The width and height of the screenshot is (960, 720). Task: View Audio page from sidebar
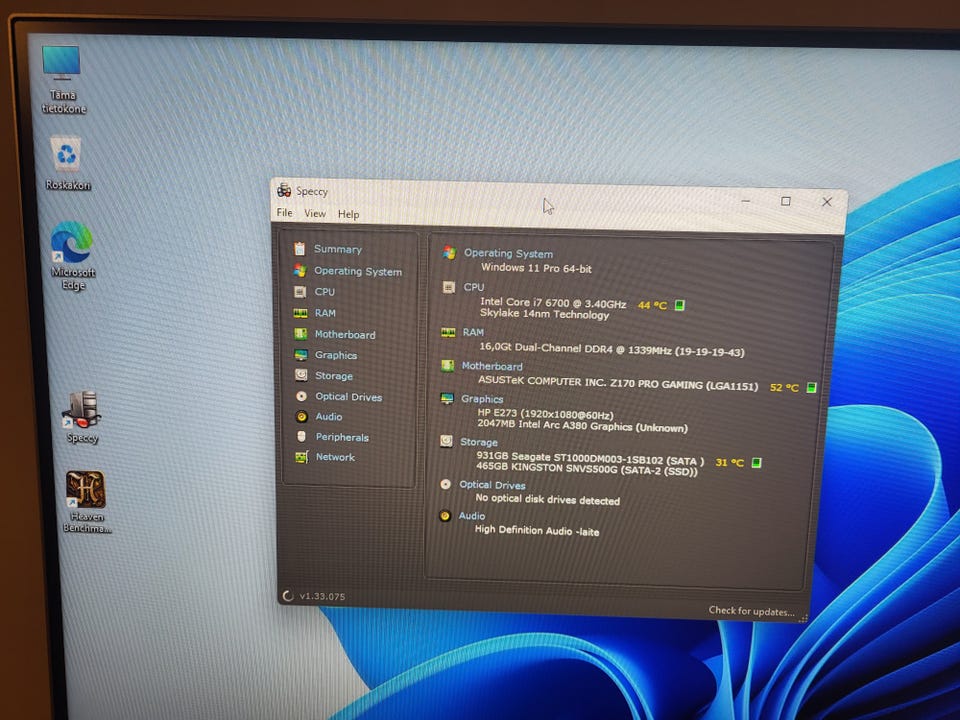329,416
